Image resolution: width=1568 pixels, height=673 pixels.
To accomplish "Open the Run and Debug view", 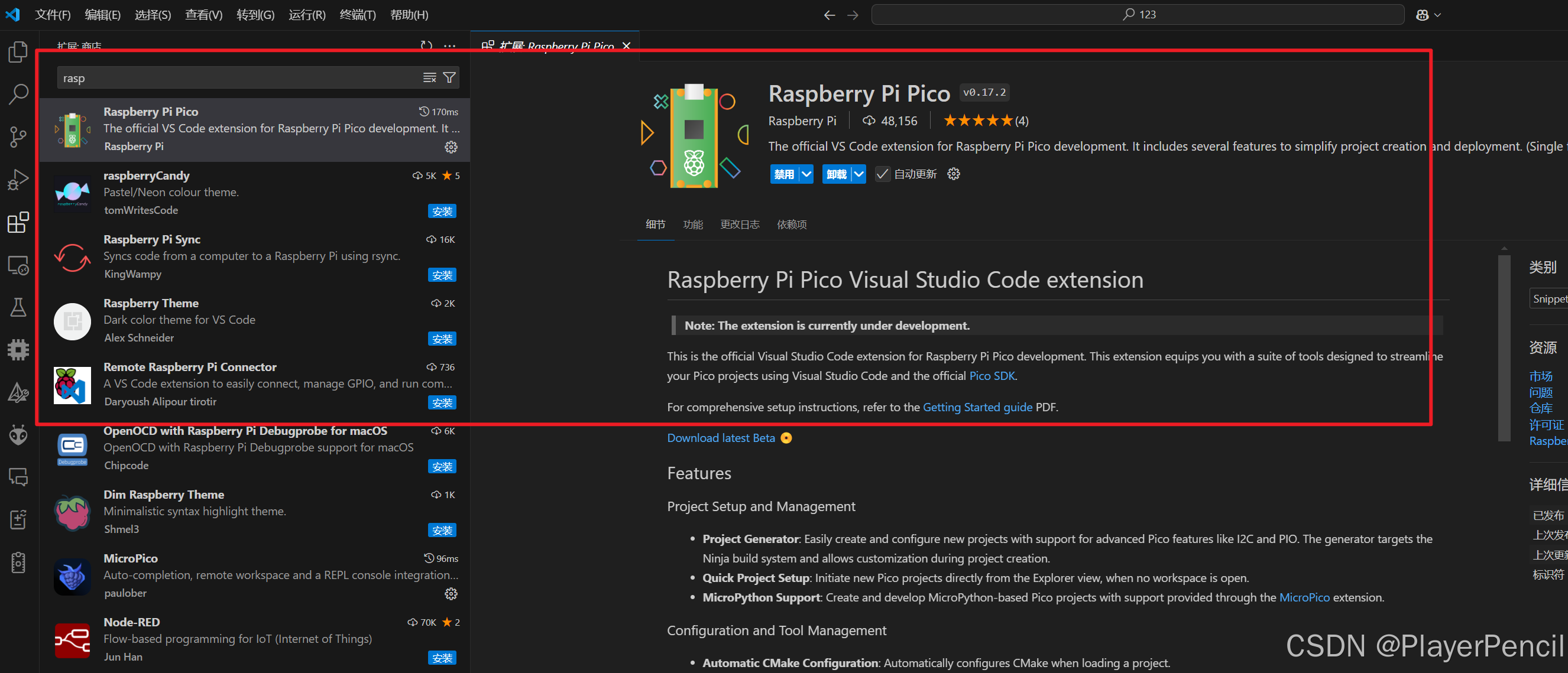I will (18, 180).
